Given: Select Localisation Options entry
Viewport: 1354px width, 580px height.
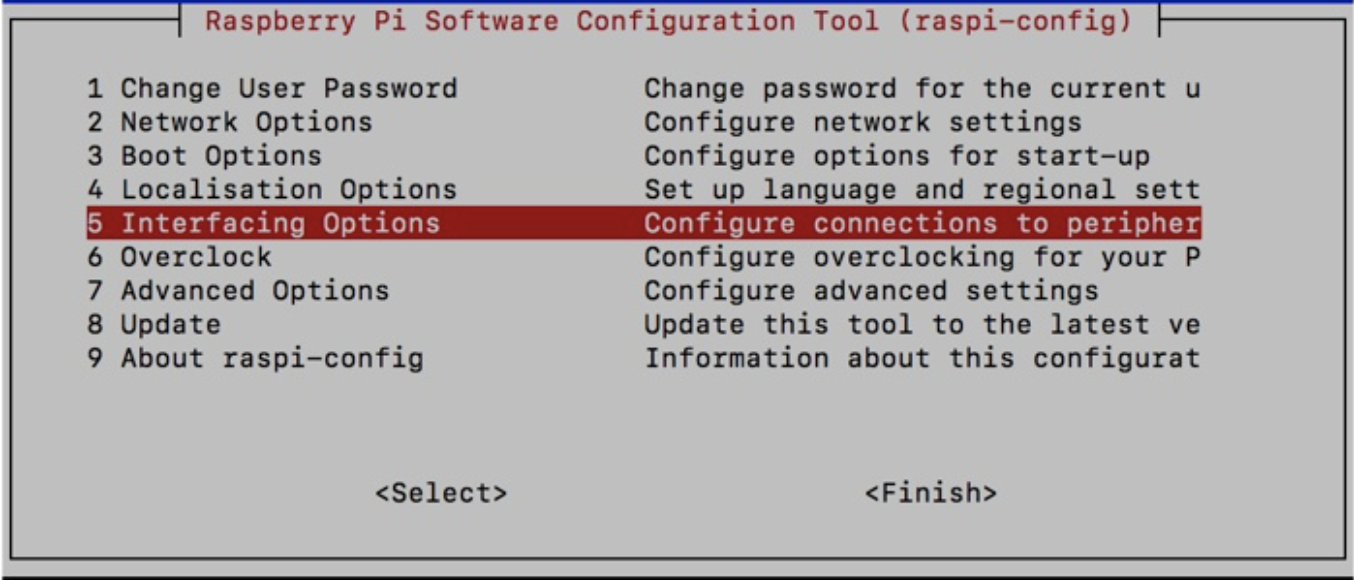Looking at the screenshot, I should (x=271, y=190).
